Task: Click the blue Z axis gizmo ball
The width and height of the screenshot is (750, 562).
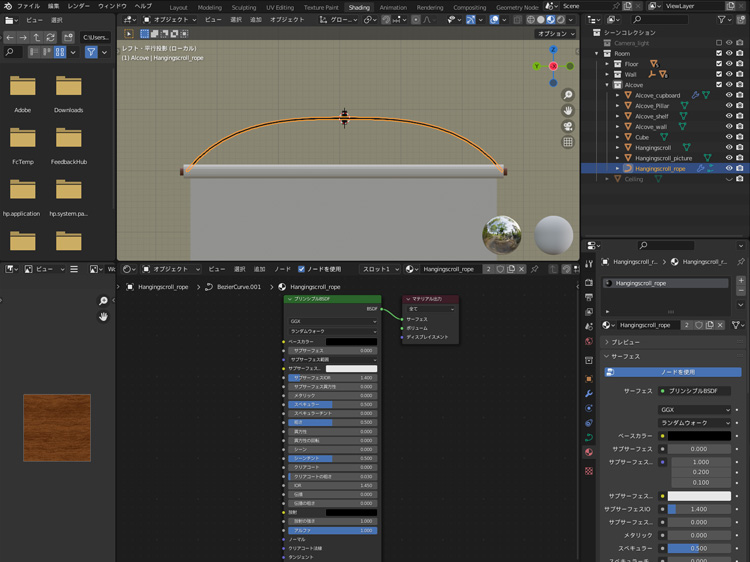Action: (553, 49)
